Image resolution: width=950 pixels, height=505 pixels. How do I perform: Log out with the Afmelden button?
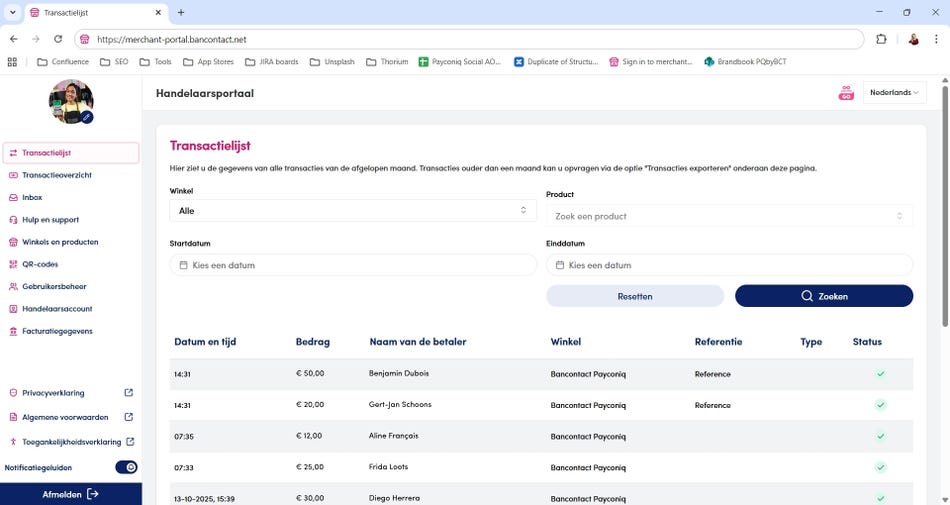pos(70,494)
